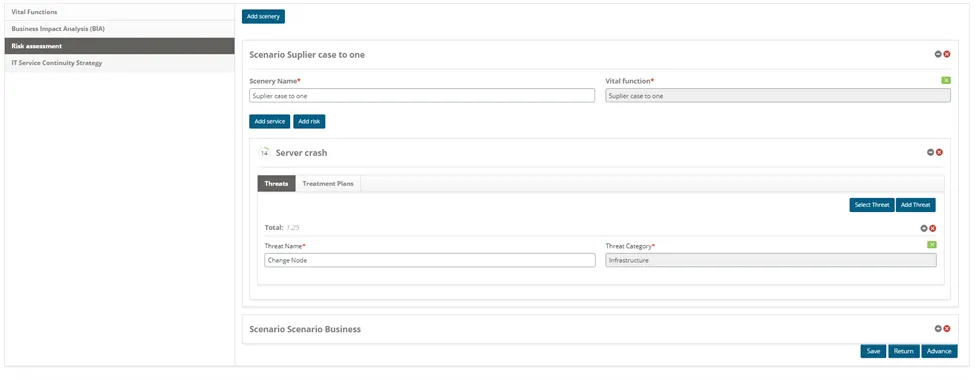The image size is (975, 379).
Task: Collapse the Server crash risk section
Action: pyautogui.click(x=931, y=152)
